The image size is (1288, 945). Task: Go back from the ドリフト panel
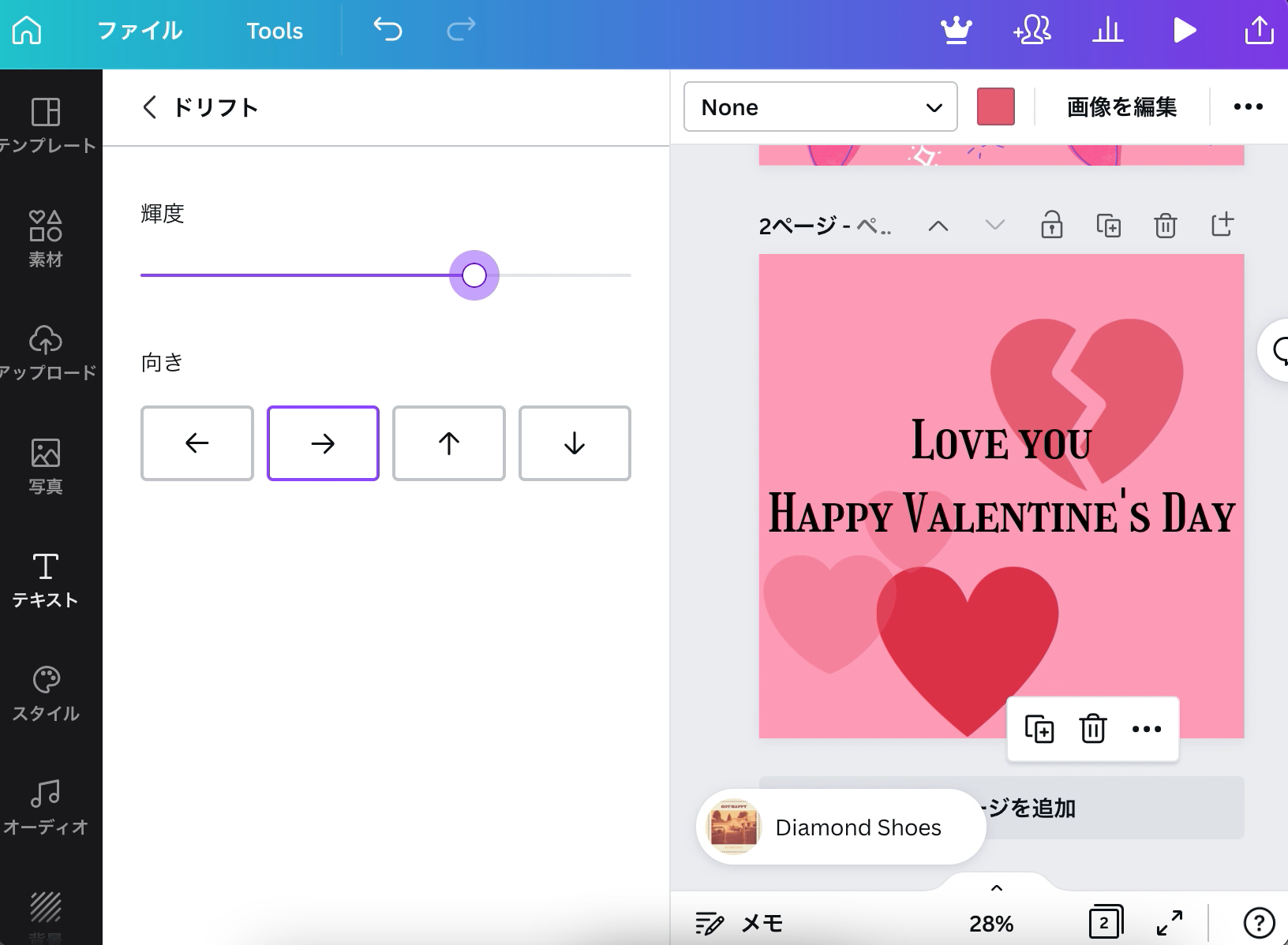150,107
